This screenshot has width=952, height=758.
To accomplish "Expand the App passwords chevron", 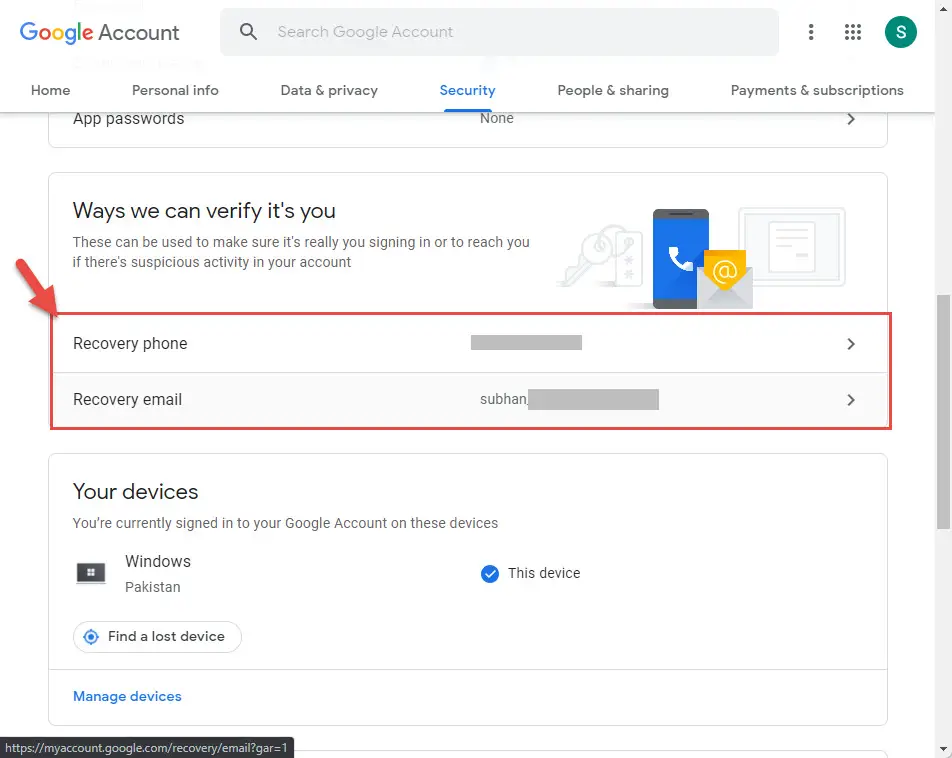I will (x=851, y=119).
